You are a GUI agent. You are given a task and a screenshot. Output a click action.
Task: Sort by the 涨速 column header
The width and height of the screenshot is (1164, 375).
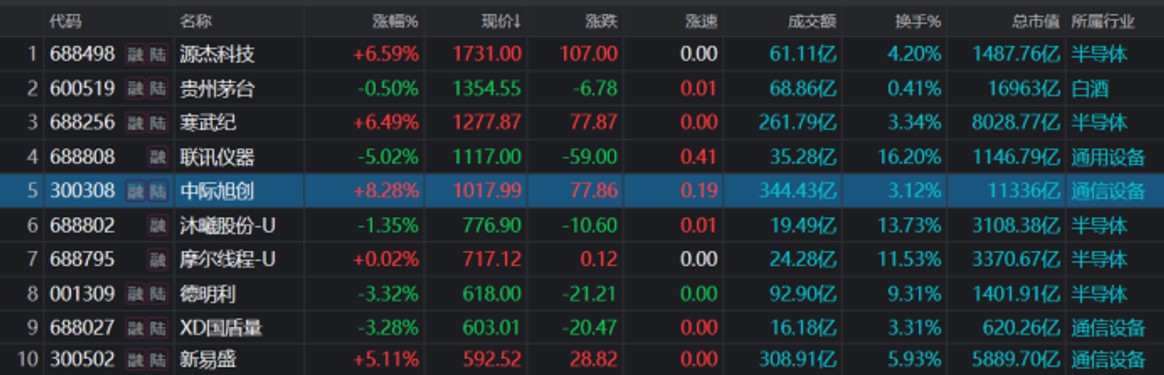[x=702, y=22]
